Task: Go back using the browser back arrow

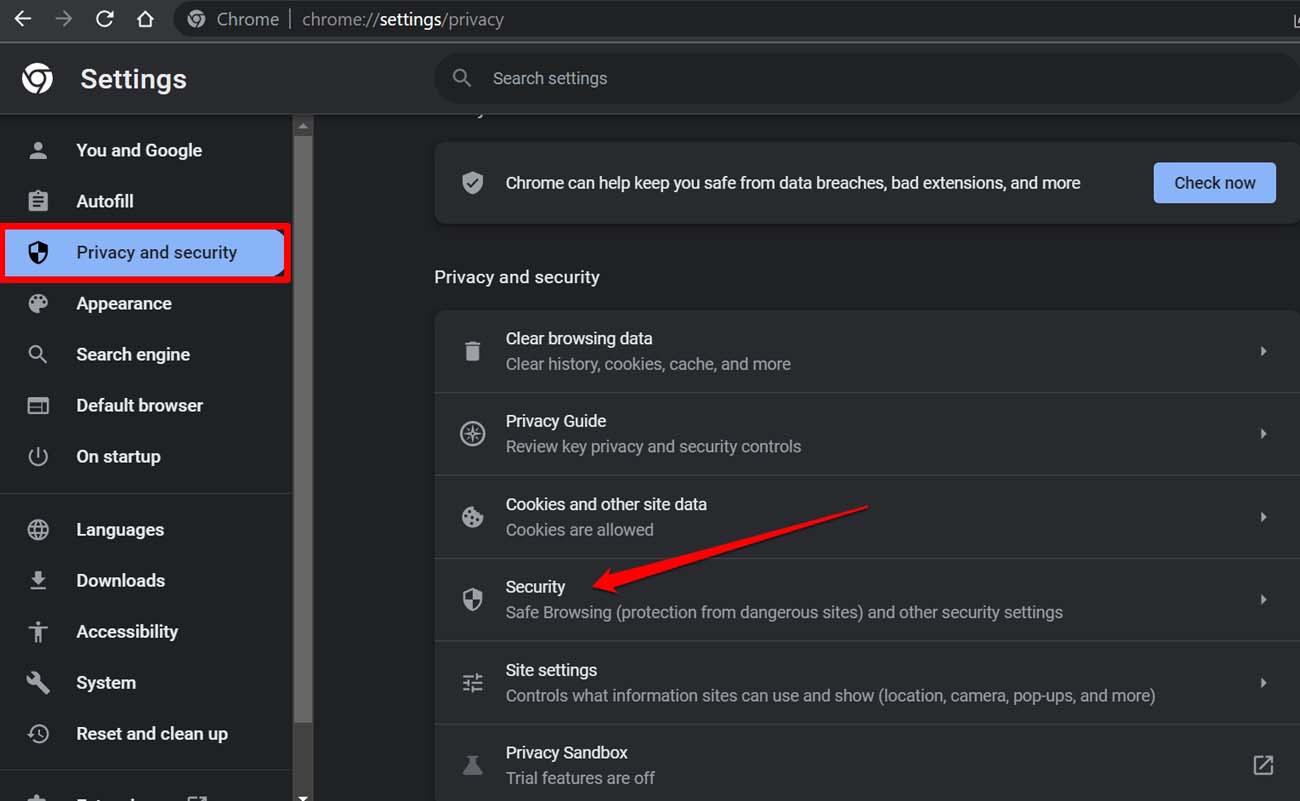Action: tap(22, 19)
